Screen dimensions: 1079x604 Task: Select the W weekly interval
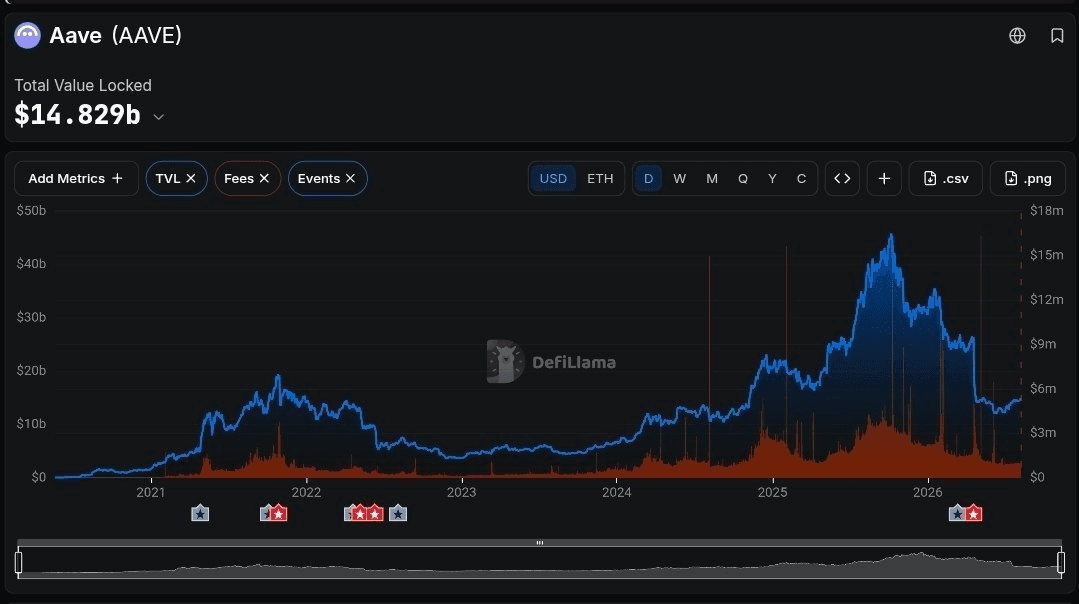pyautogui.click(x=680, y=179)
